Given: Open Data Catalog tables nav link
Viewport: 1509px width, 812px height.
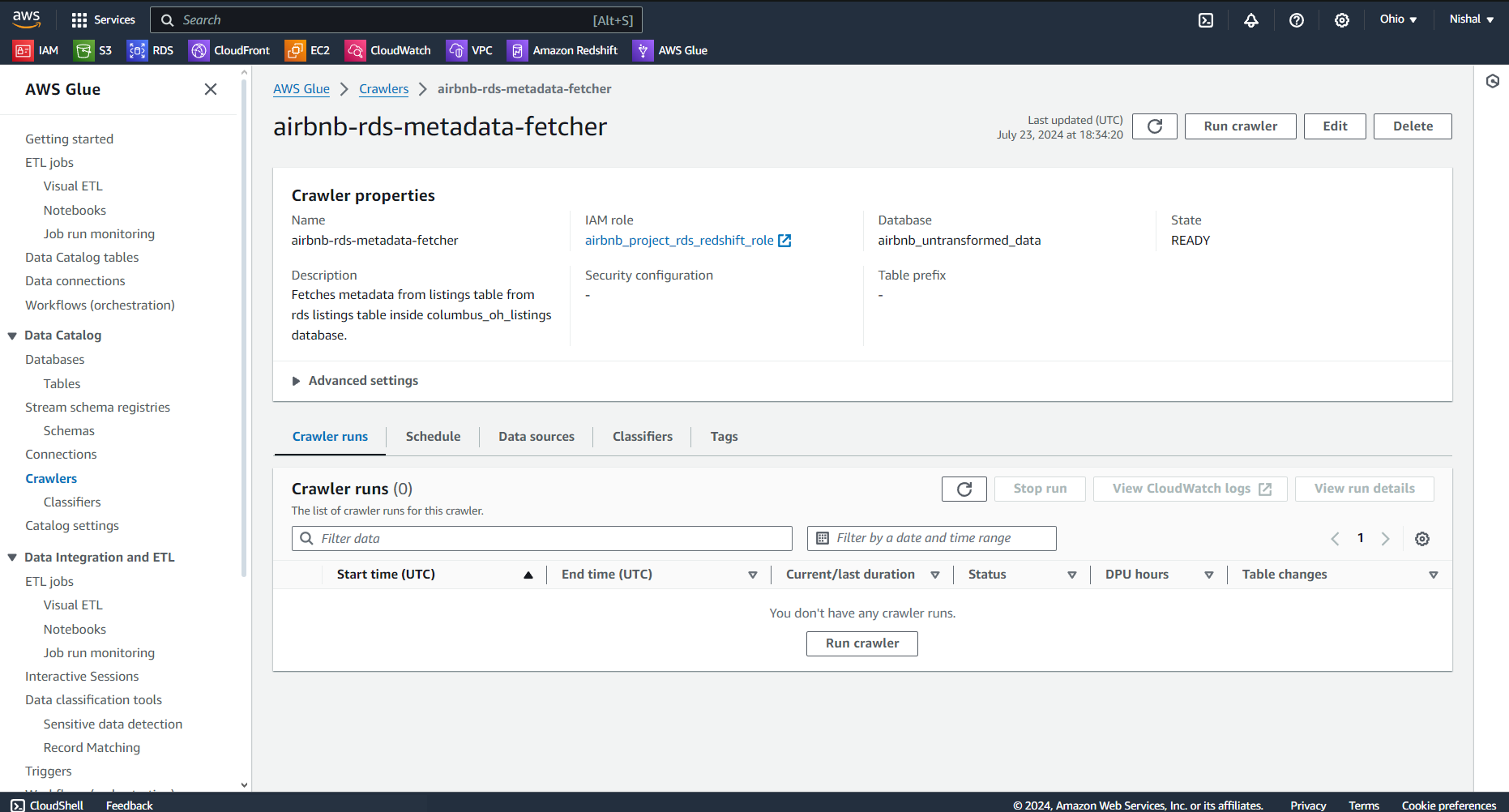Looking at the screenshot, I should tap(82, 258).
